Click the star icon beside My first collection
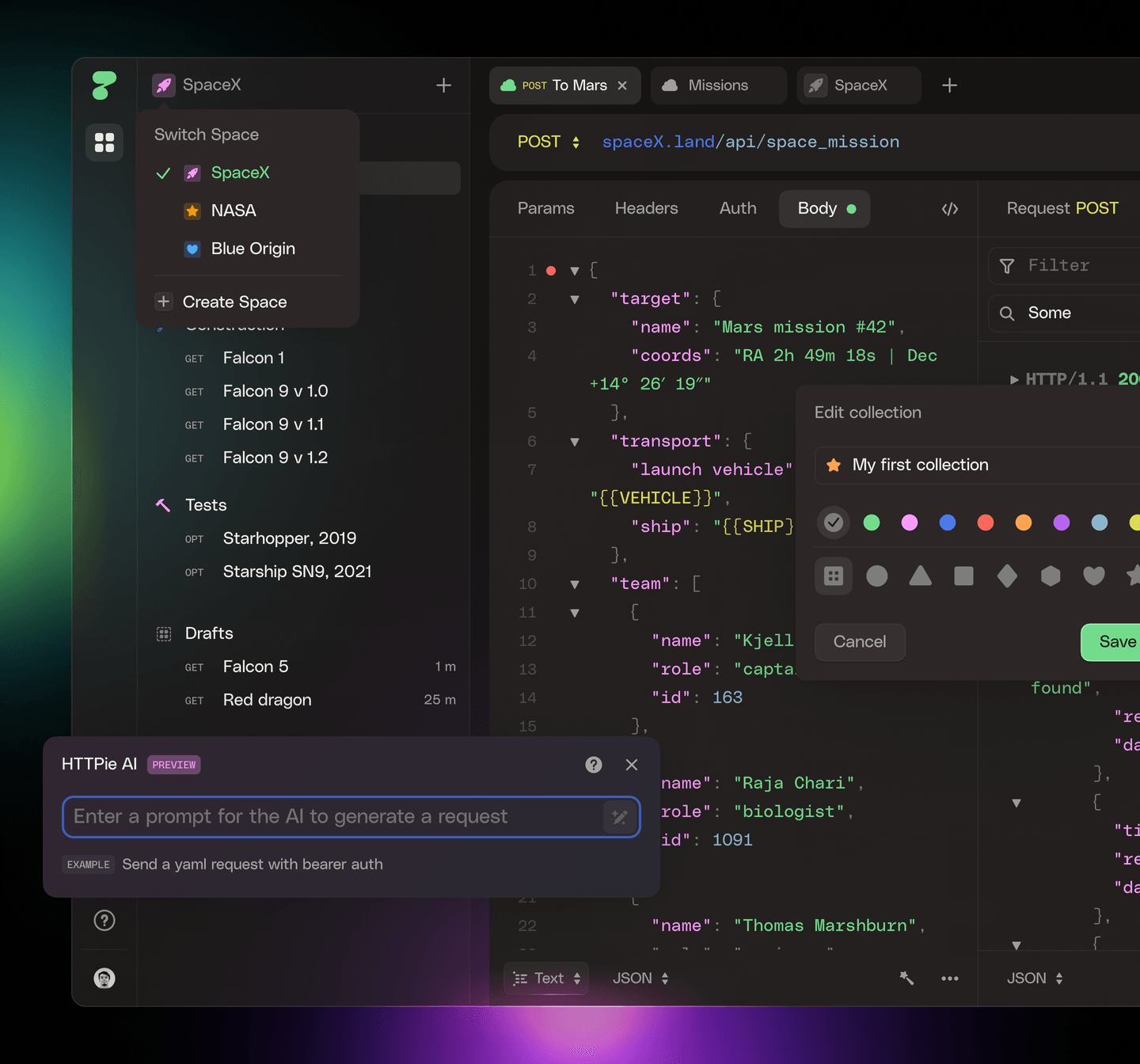1140x1064 pixels. click(x=834, y=465)
